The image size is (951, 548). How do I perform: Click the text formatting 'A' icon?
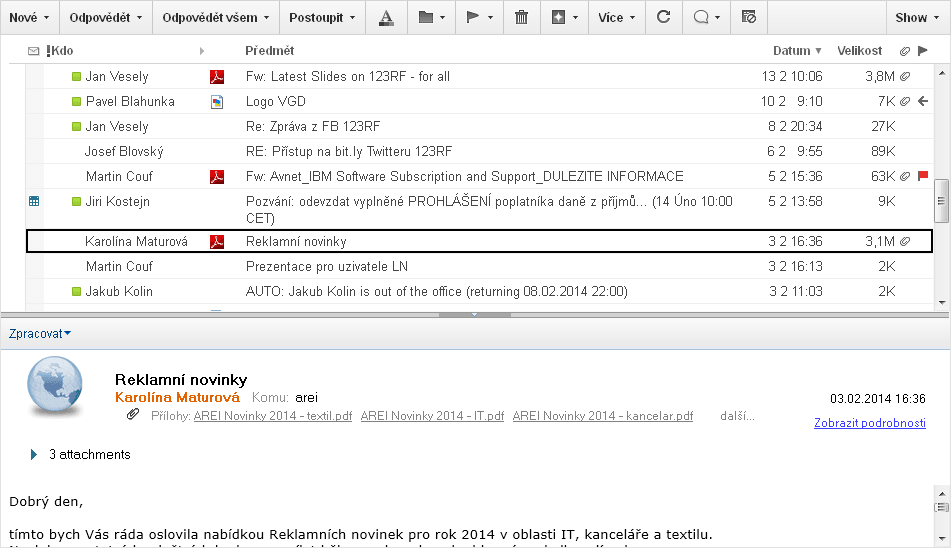click(387, 17)
